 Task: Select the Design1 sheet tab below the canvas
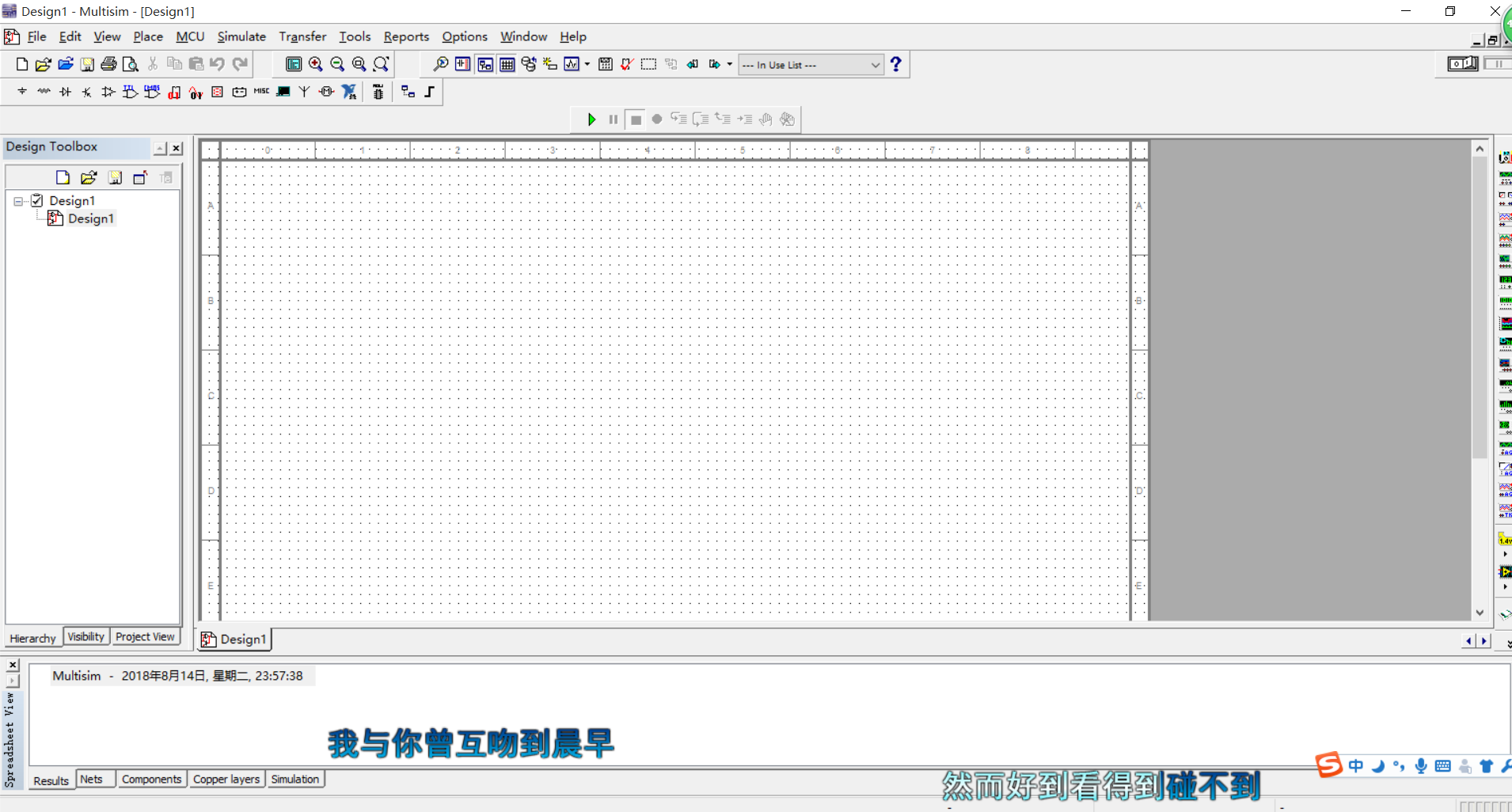(x=234, y=639)
